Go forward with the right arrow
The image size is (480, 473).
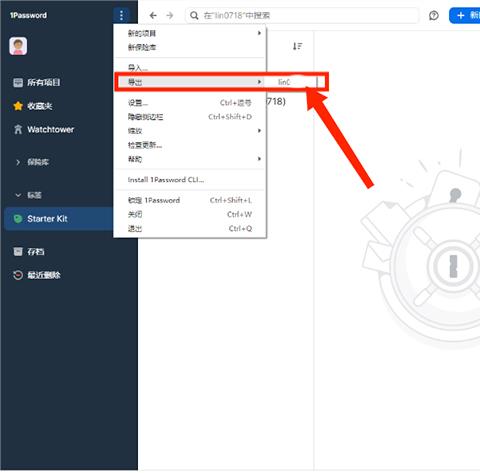coord(170,15)
